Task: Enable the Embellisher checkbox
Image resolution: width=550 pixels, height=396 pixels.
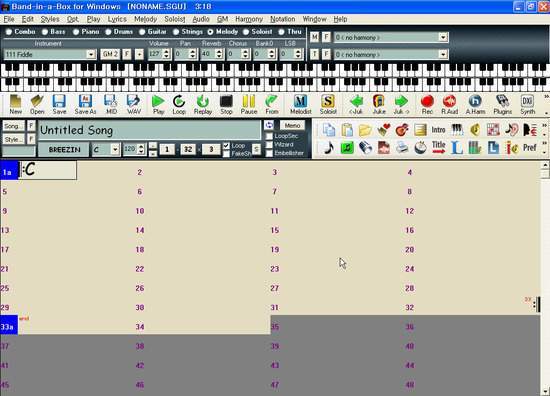Action: pos(269,153)
